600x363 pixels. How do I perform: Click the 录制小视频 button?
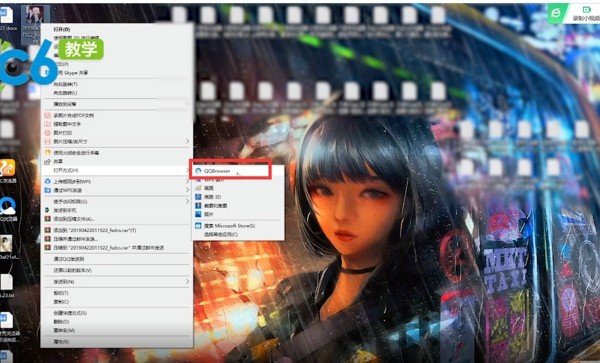pos(585,13)
